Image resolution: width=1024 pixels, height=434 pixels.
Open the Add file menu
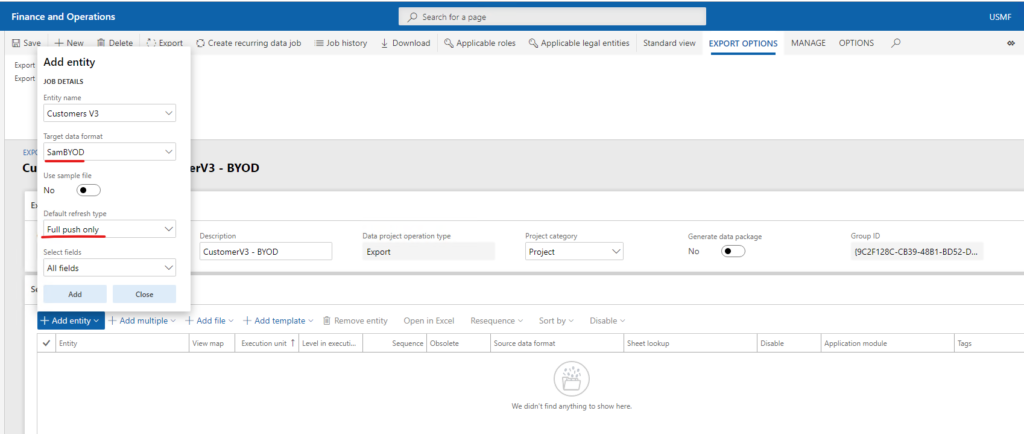[210, 320]
